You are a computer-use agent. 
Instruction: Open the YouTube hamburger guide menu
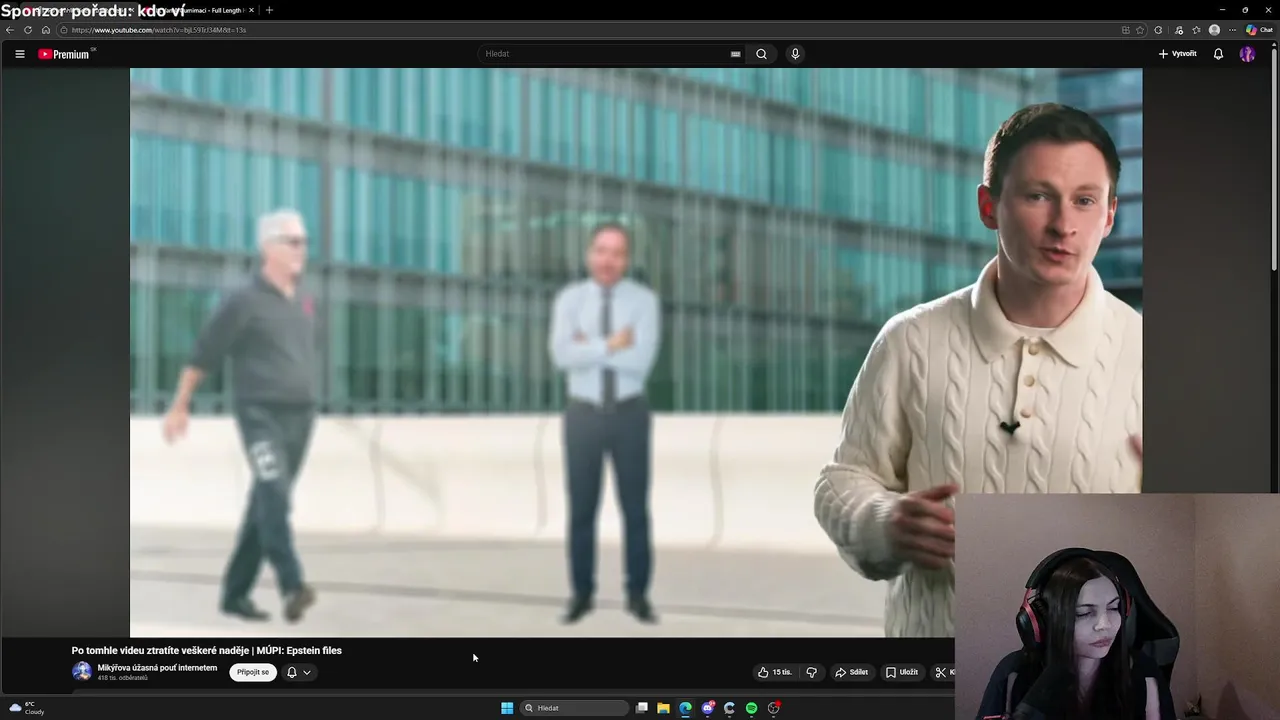20,54
